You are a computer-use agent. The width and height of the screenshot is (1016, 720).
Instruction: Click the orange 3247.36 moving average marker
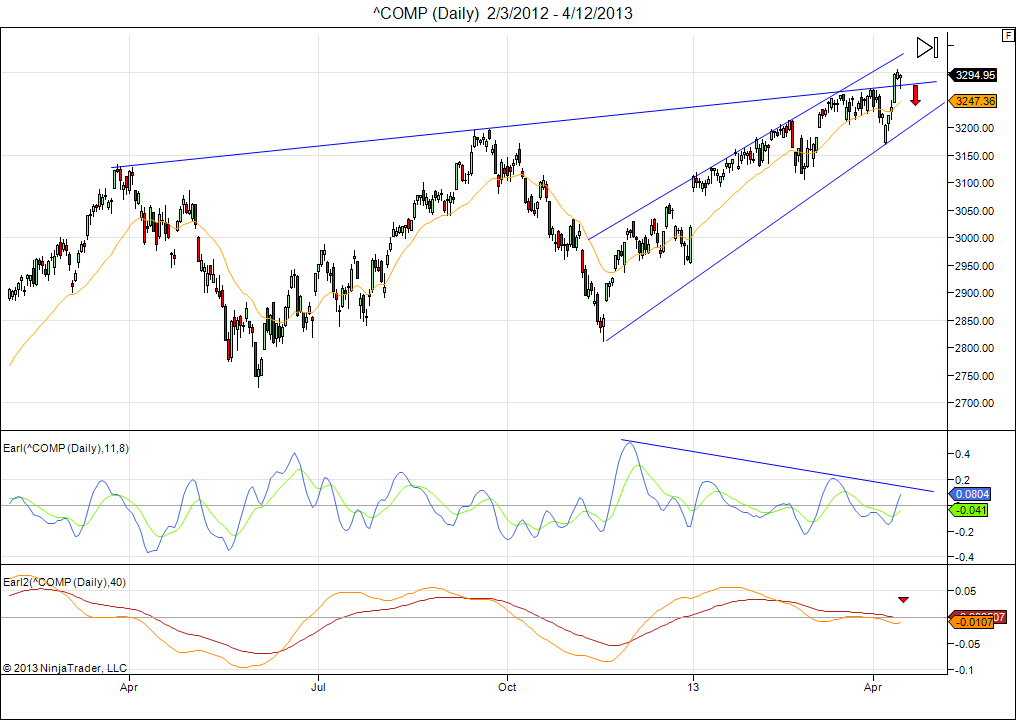(974, 101)
